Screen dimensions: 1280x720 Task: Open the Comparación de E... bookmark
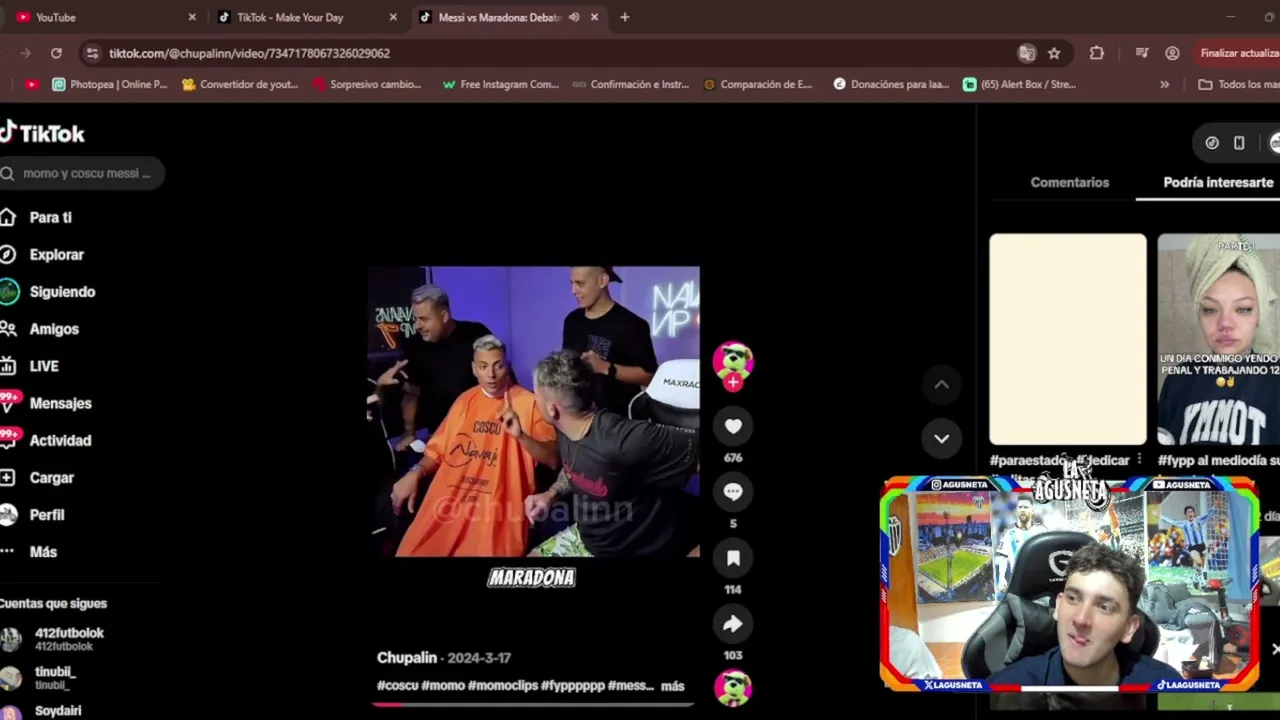pos(758,84)
